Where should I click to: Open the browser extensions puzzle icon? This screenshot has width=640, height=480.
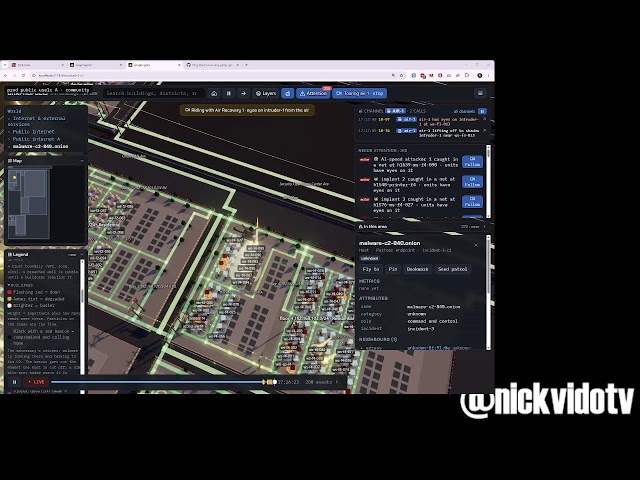pos(467,76)
